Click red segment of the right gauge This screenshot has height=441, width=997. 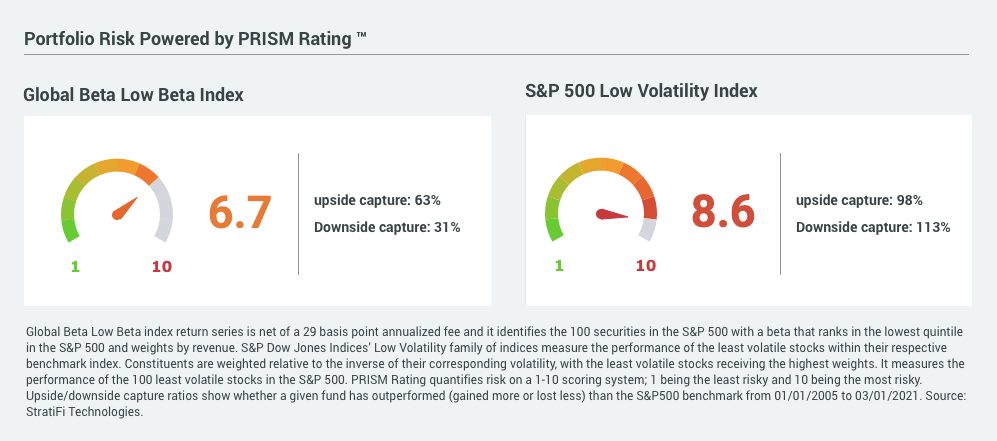tap(650, 207)
